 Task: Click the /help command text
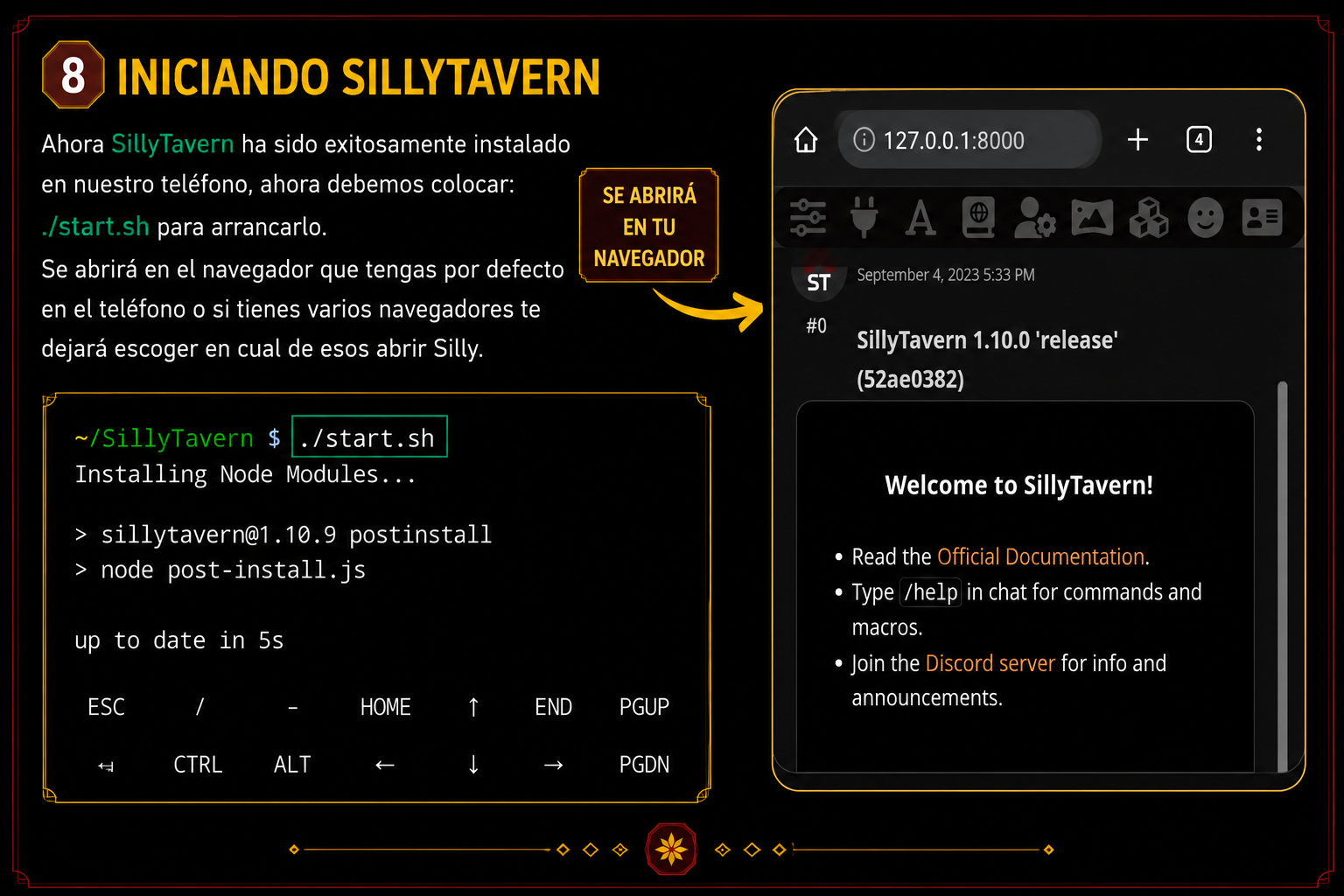click(930, 592)
